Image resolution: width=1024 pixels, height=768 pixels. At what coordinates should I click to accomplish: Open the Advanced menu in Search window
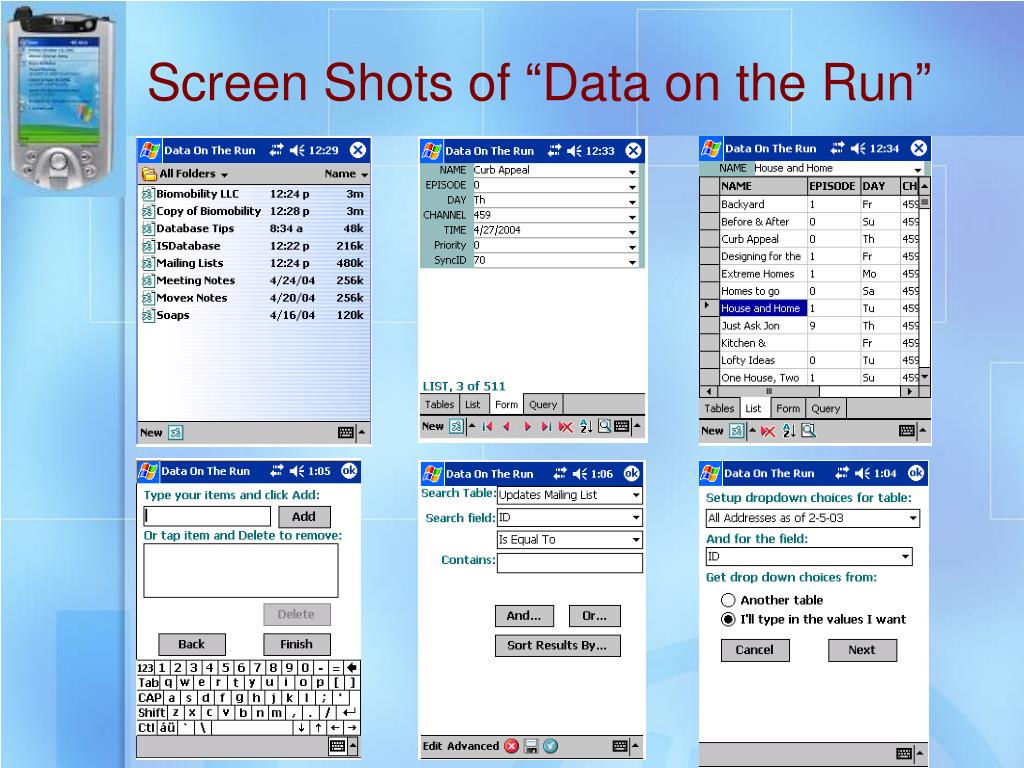pos(473,746)
